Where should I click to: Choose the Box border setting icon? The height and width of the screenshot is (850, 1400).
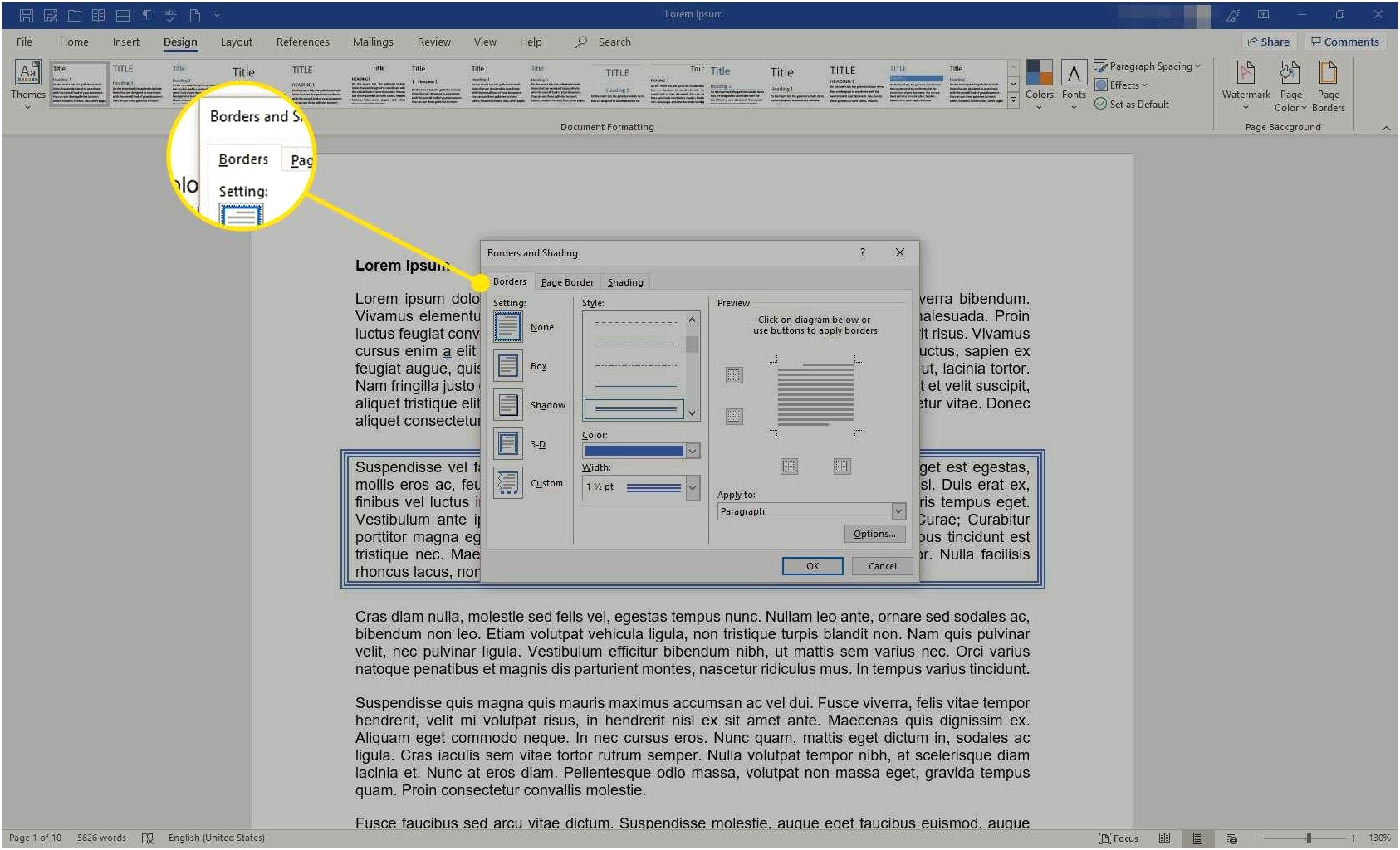pyautogui.click(x=508, y=366)
